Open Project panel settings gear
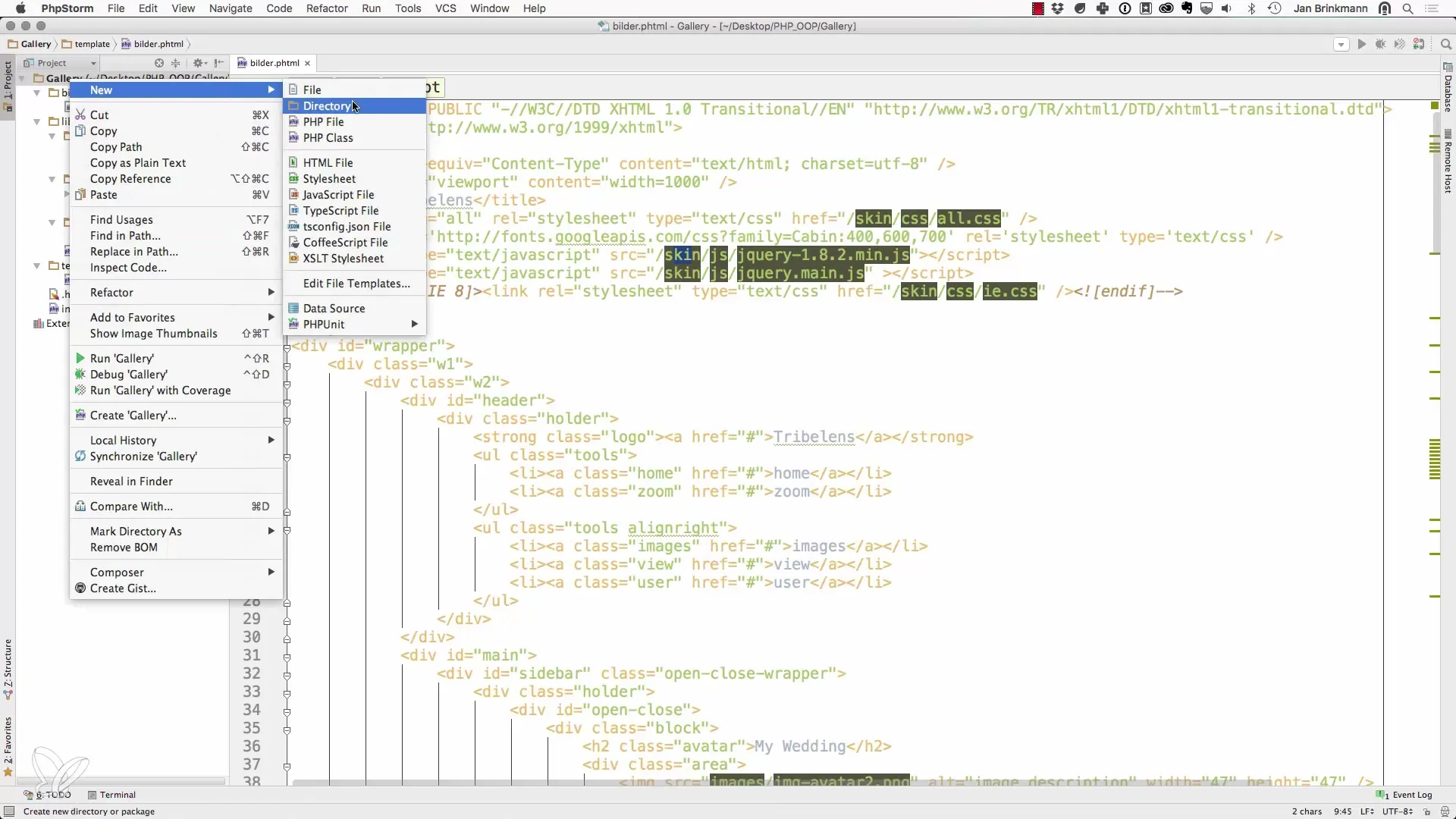The height and width of the screenshot is (819, 1456). tap(199, 63)
